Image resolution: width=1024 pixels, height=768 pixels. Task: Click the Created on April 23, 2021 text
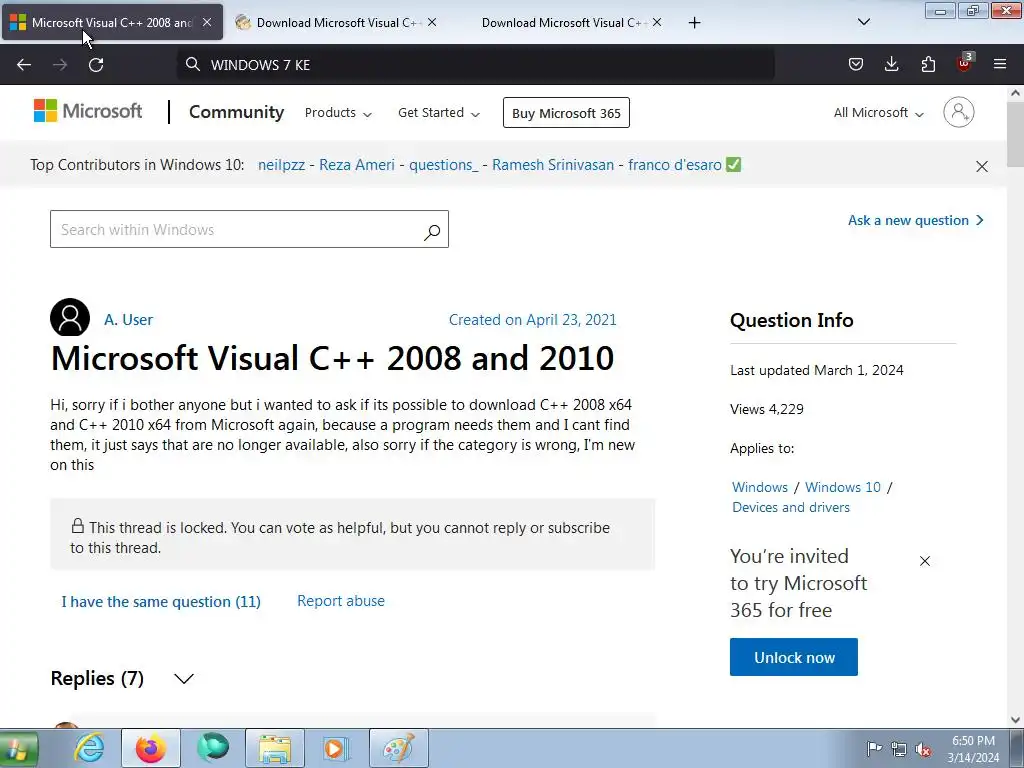pyautogui.click(x=532, y=320)
